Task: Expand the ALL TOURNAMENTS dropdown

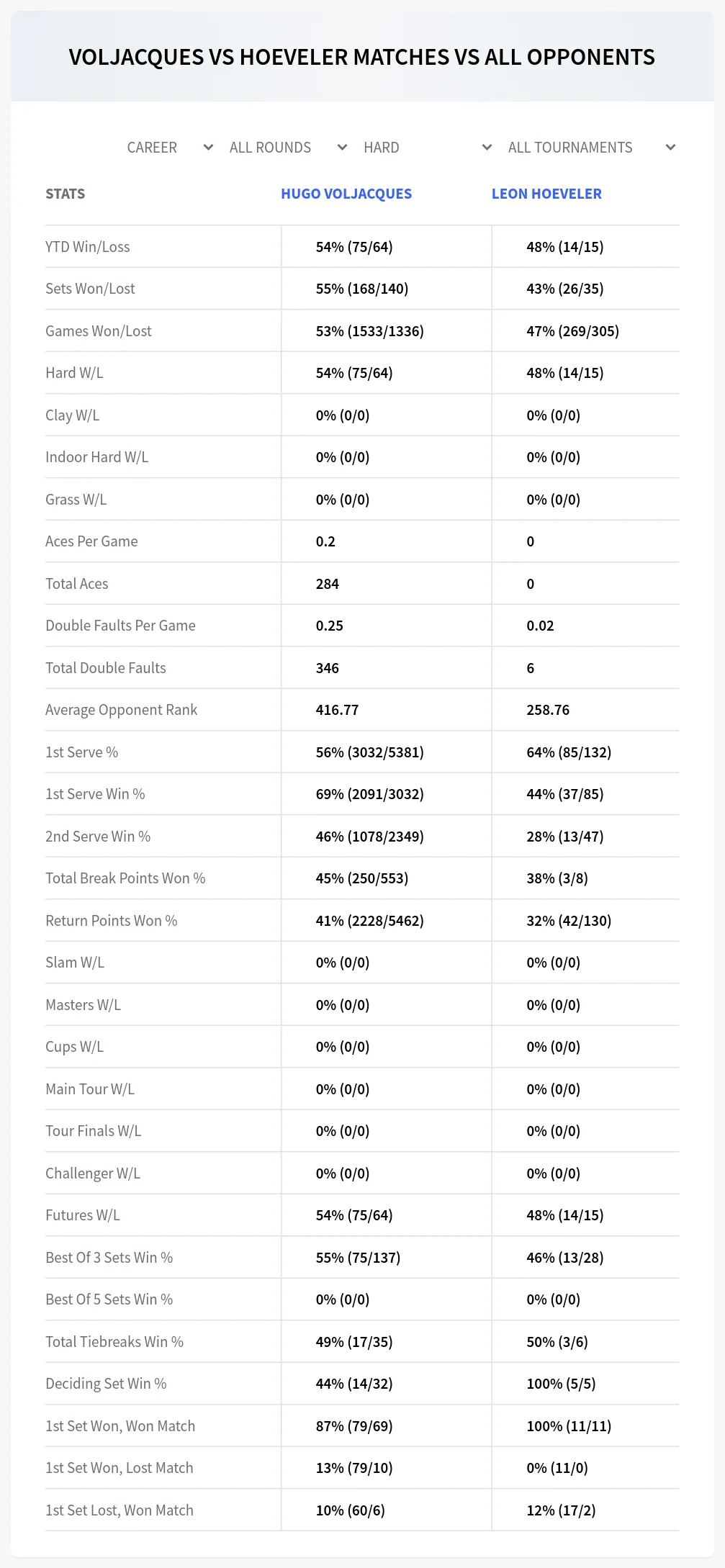Action: click(x=592, y=148)
